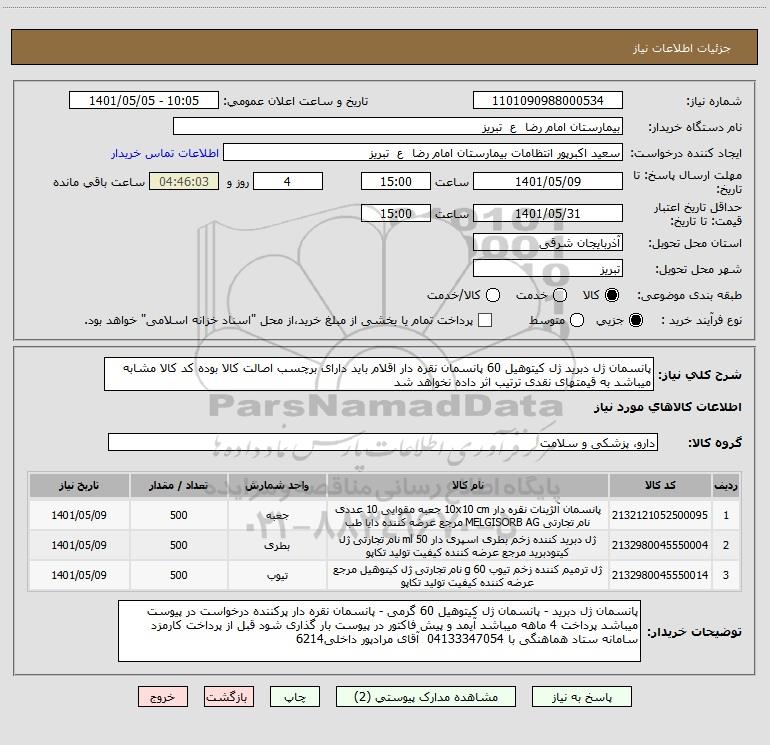
Task: Select the کالا/خدمت radio button
Action: 493,295
